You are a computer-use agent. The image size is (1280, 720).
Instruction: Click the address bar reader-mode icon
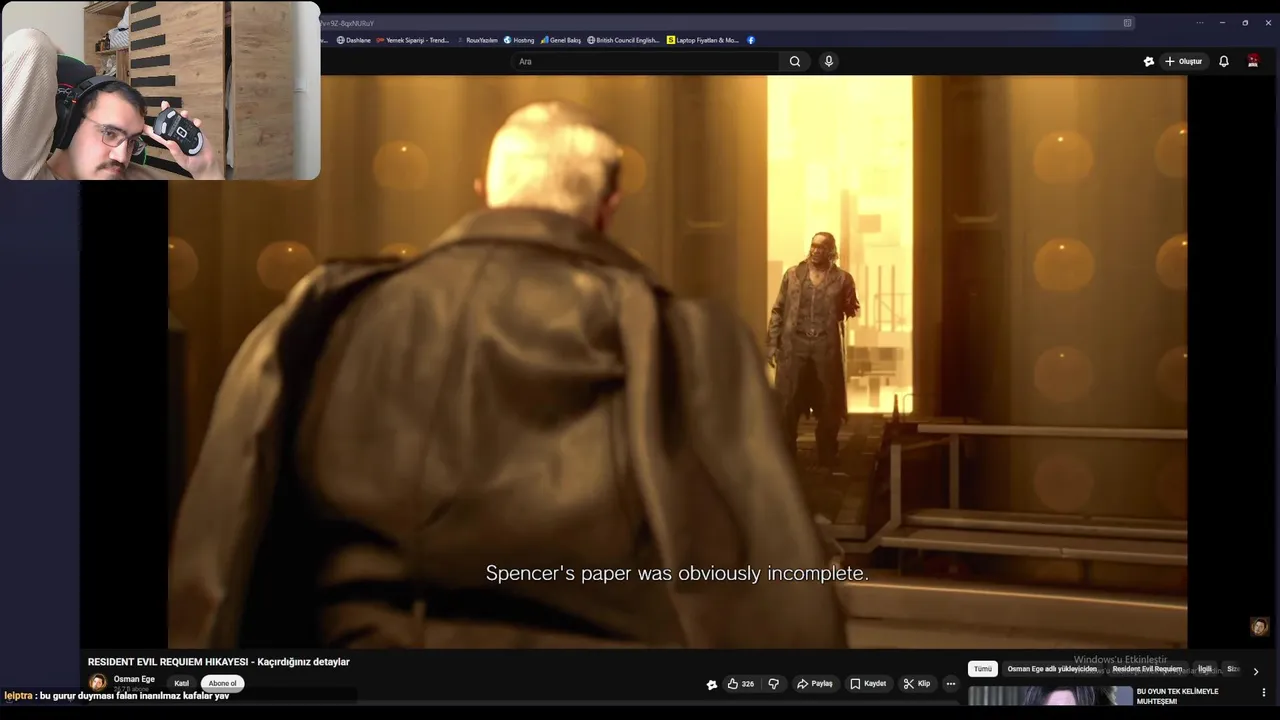tap(1127, 23)
